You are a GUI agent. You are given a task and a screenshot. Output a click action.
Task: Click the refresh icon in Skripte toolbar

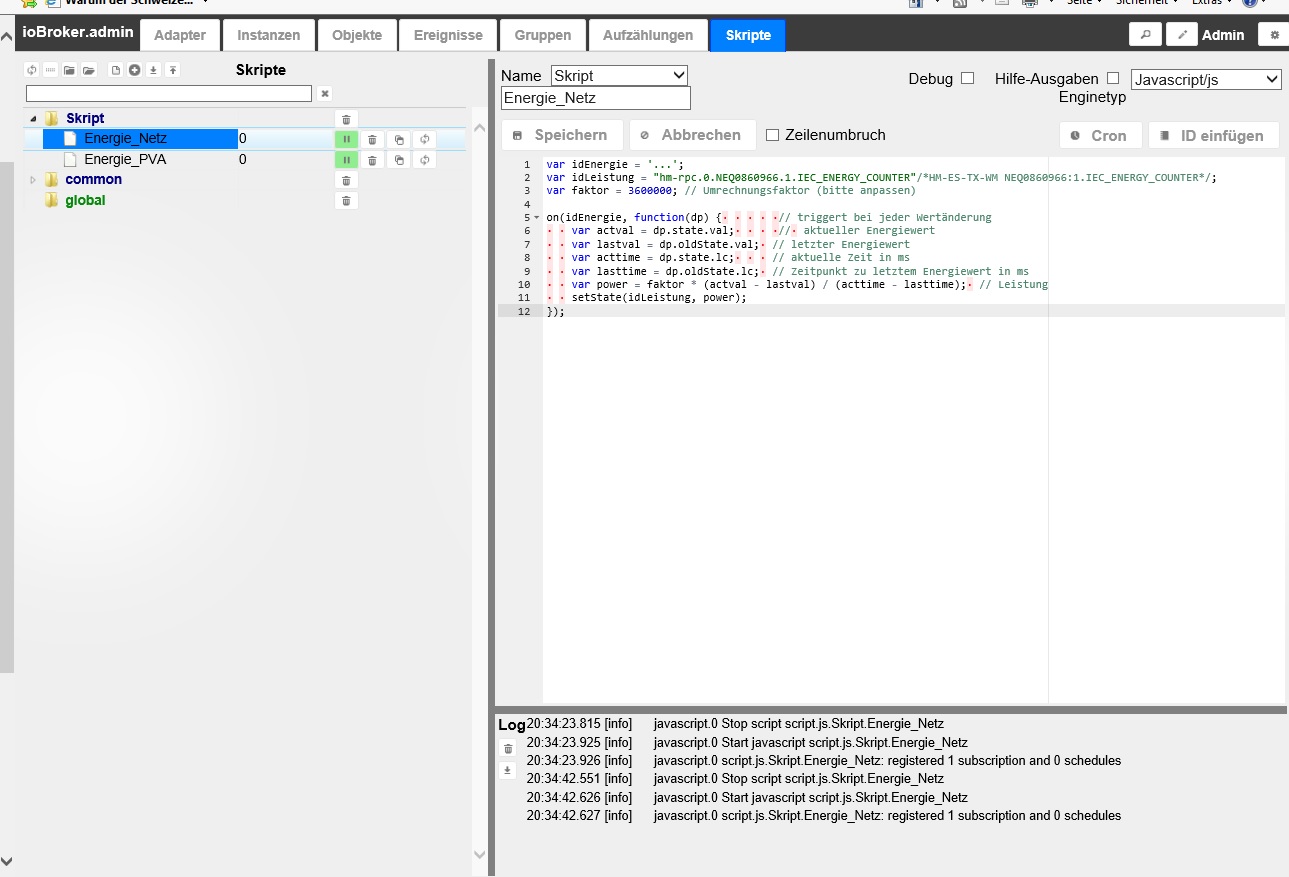31,70
